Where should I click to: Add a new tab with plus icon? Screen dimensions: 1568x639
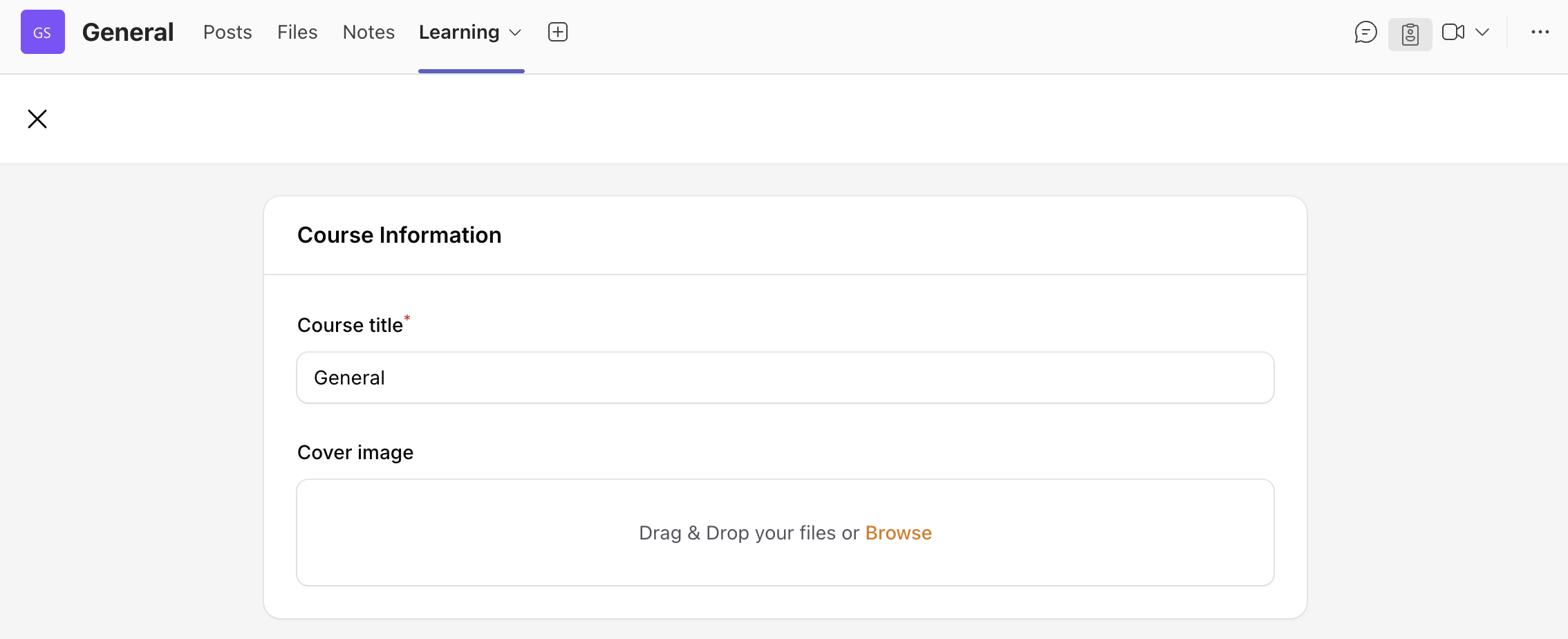[x=558, y=32]
